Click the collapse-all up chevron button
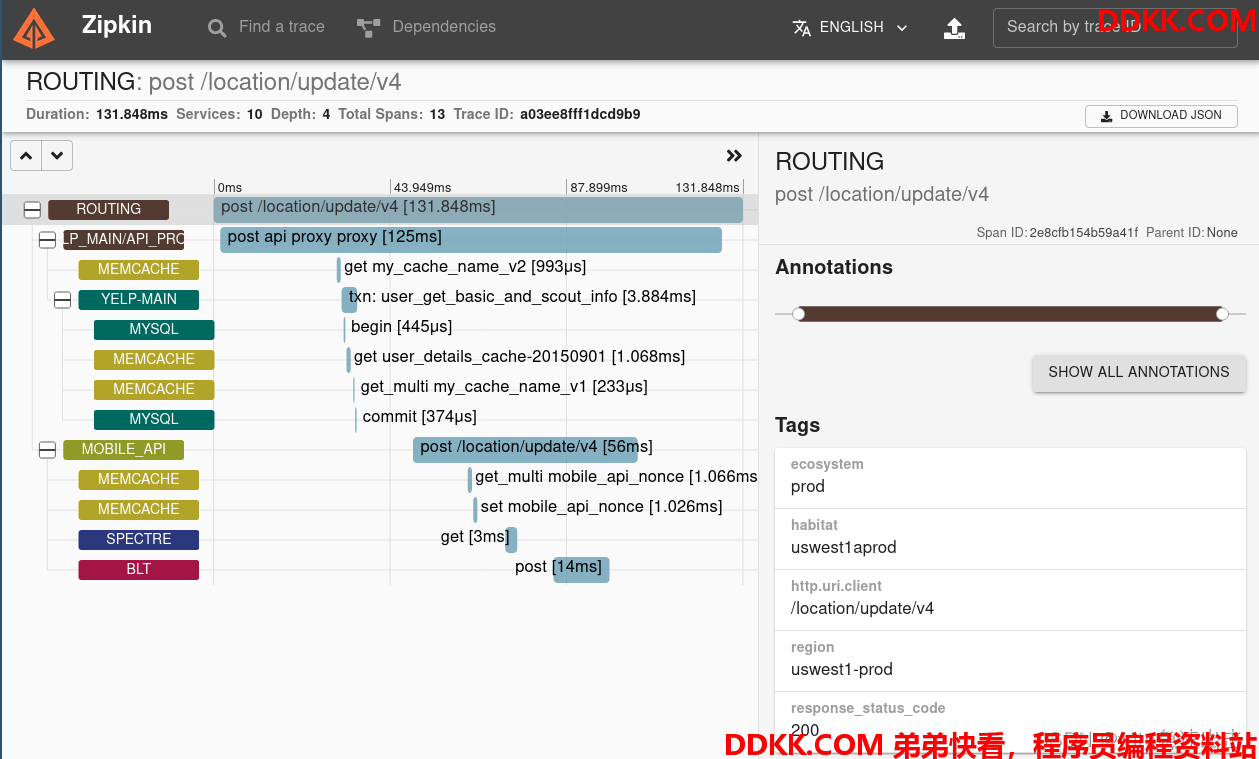 tap(26, 156)
